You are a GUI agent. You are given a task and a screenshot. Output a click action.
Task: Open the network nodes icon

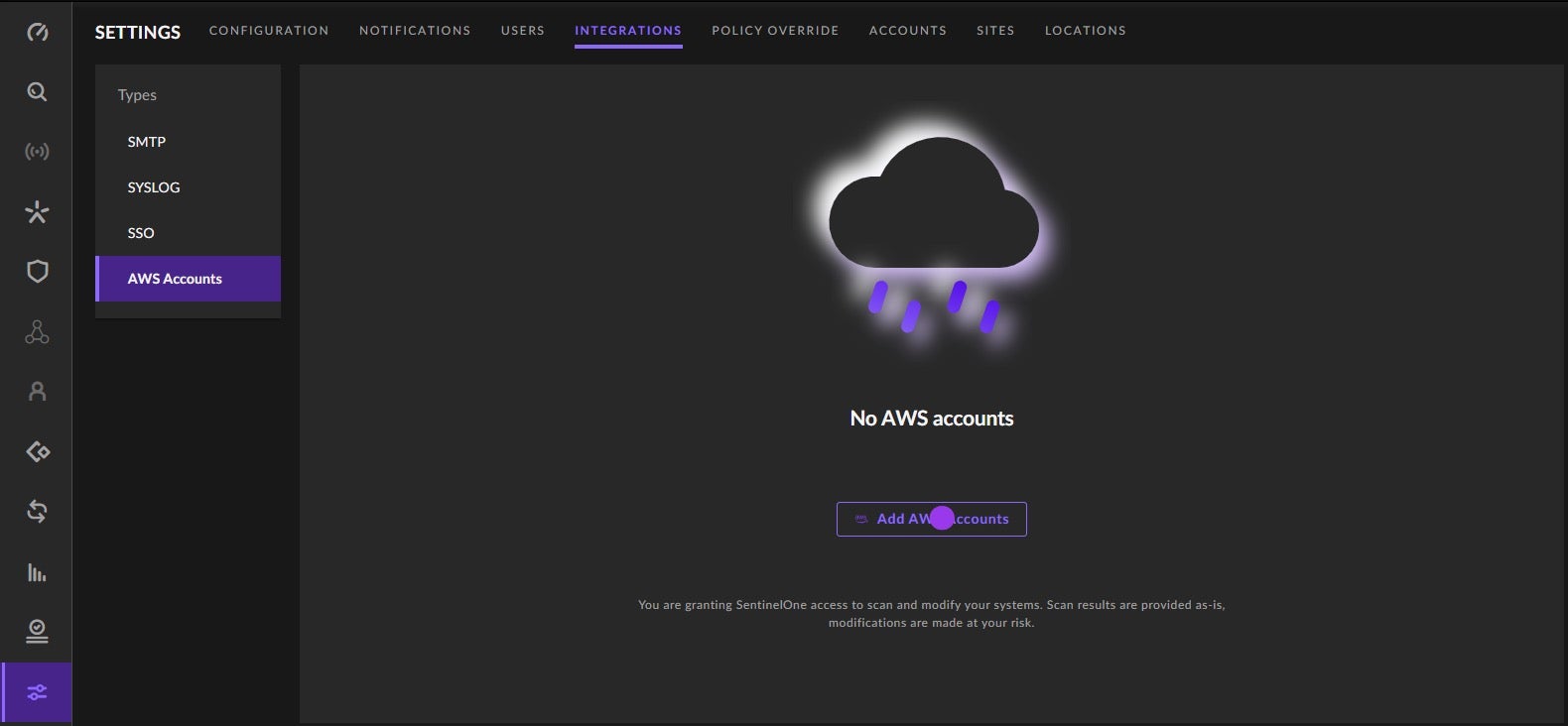37,332
